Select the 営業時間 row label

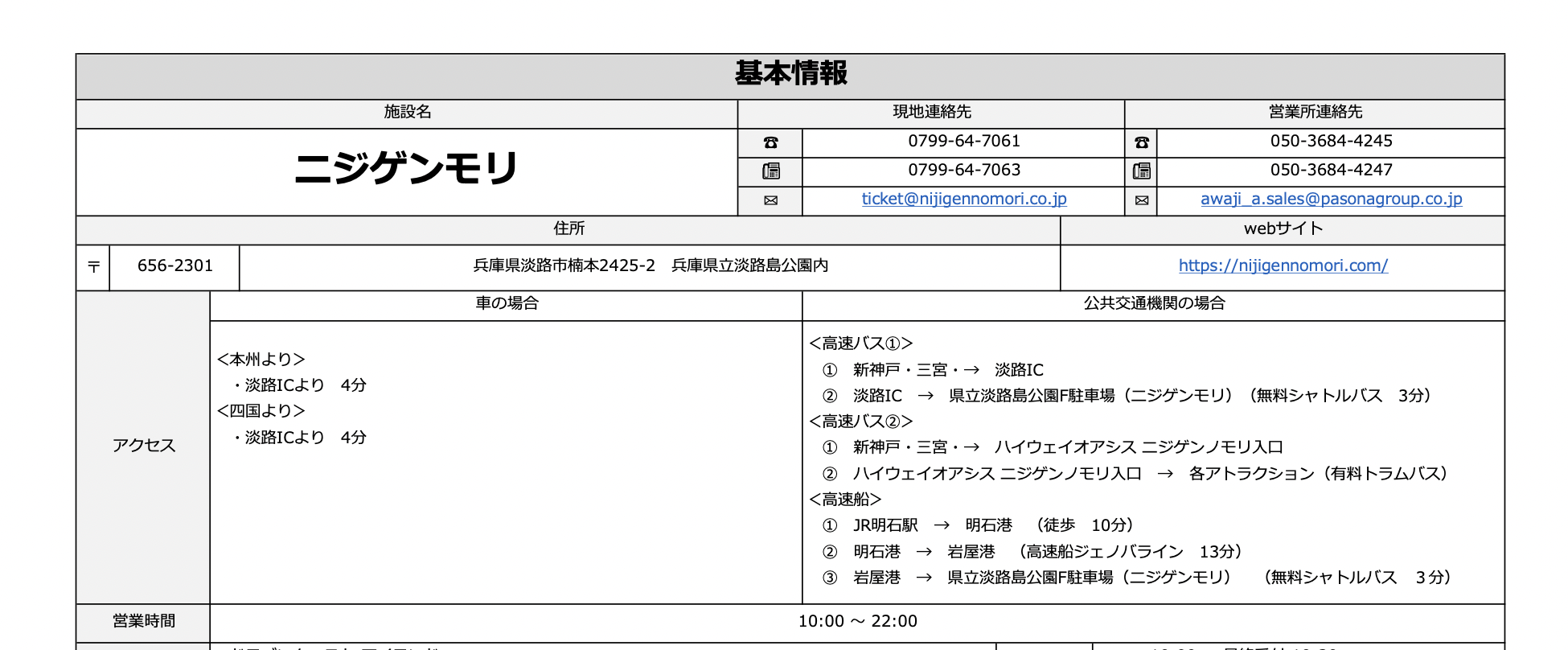coord(143,622)
